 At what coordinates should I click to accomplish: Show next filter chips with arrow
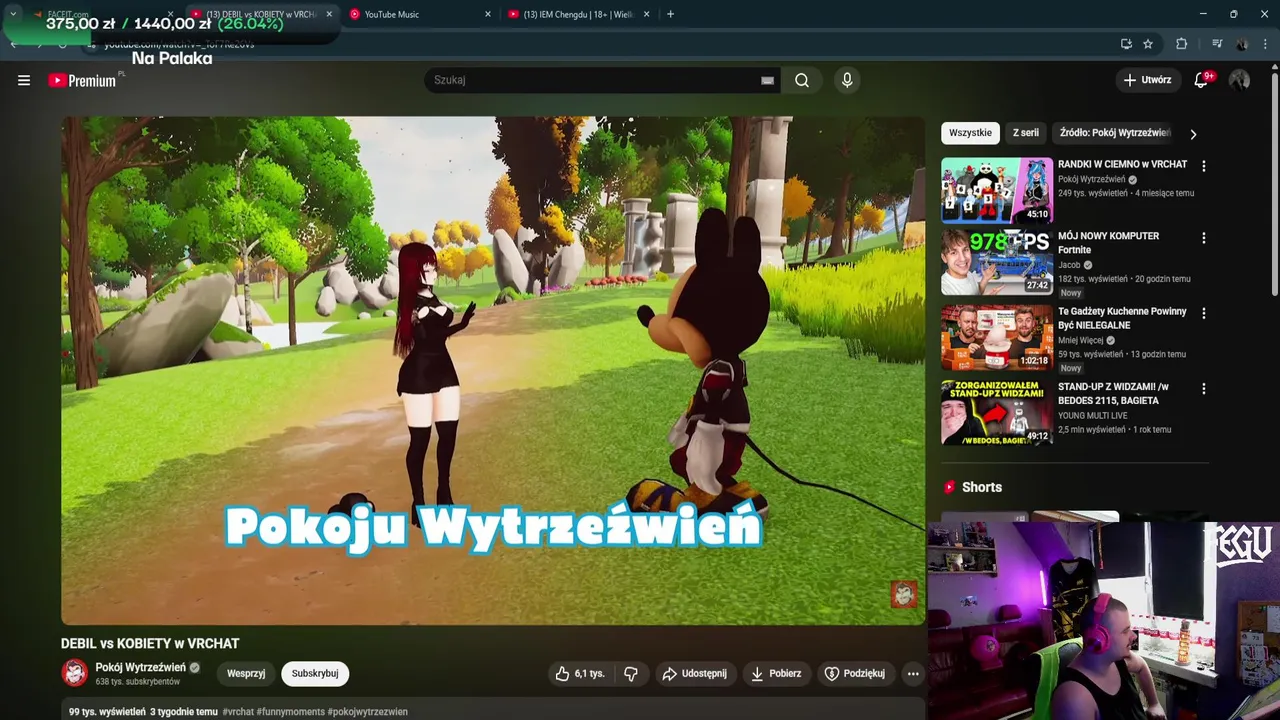point(1192,133)
